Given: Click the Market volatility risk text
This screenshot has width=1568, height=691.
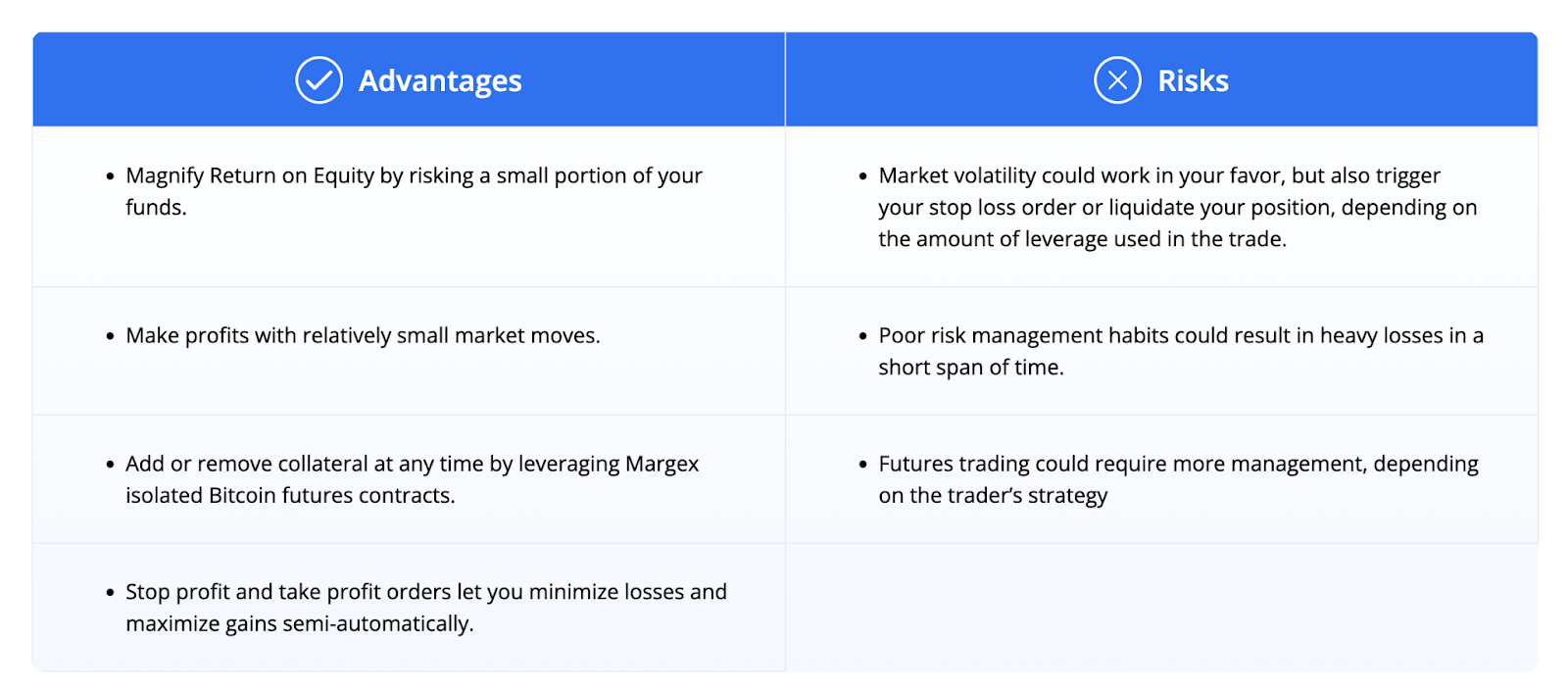Looking at the screenshot, I should coord(1177,207).
